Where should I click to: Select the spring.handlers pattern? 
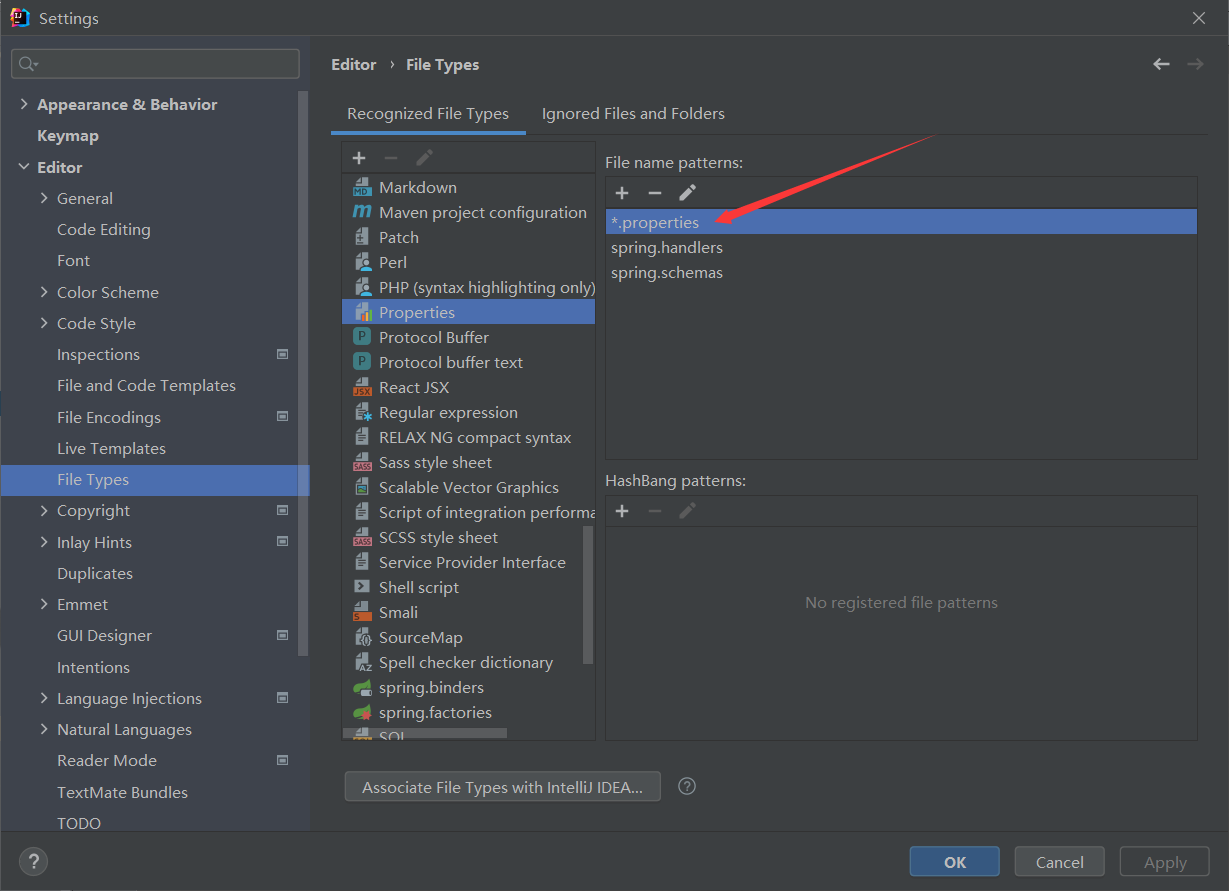667,247
